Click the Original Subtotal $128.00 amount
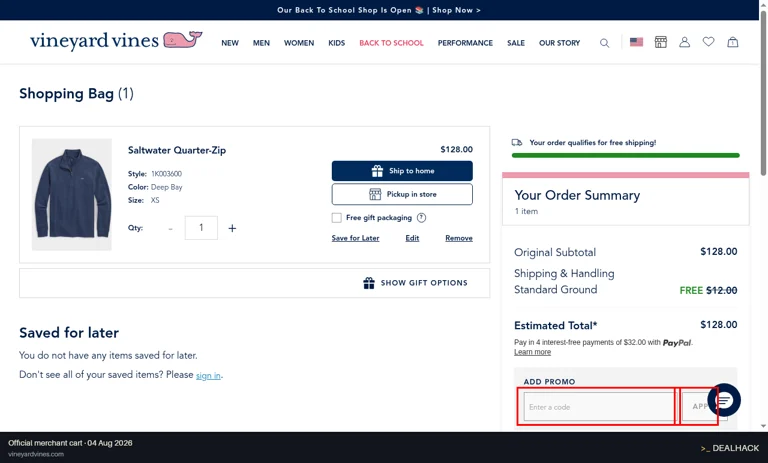 click(719, 252)
